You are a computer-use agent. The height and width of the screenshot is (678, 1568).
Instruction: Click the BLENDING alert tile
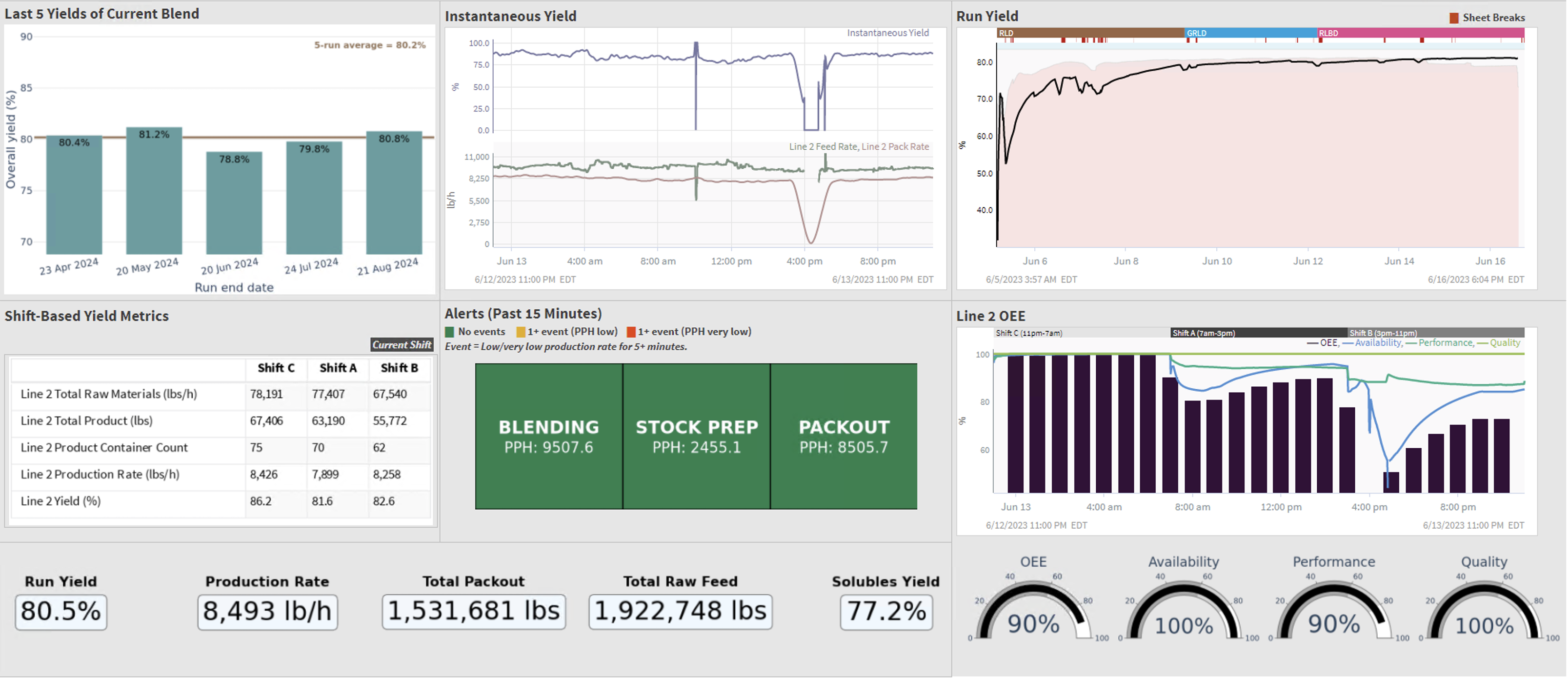click(x=548, y=436)
